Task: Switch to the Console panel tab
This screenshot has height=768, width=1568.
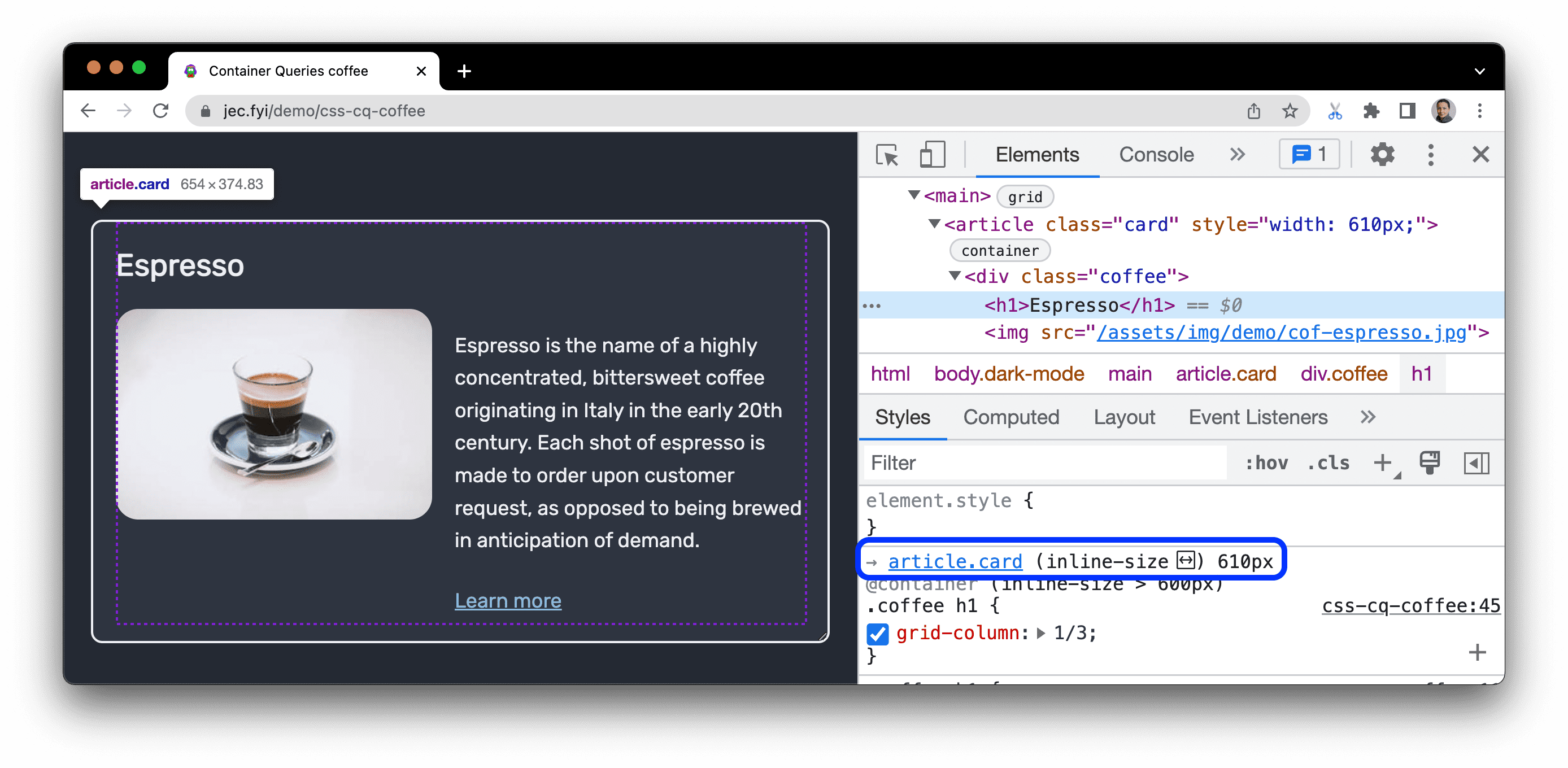Action: (x=1154, y=156)
